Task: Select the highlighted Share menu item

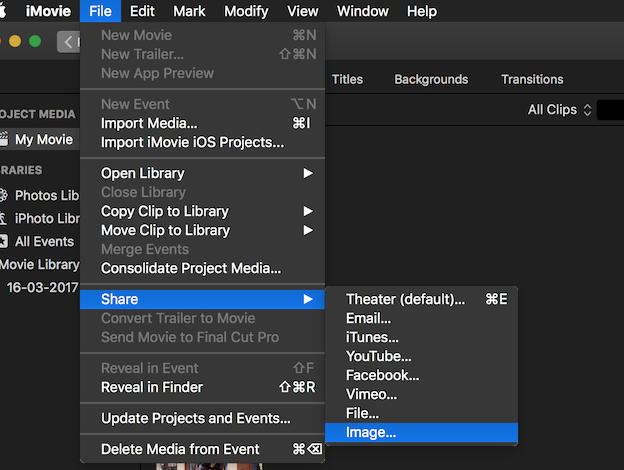Action: coord(202,299)
